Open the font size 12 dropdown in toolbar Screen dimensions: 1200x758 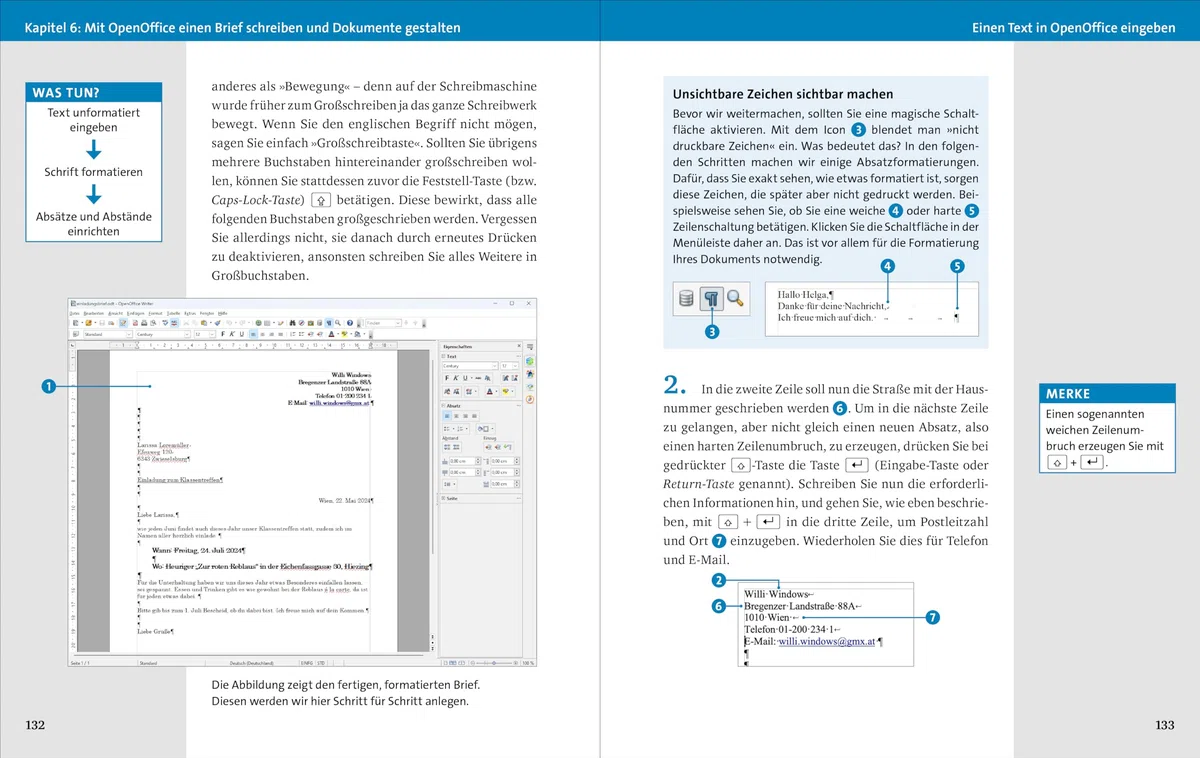(x=205, y=334)
